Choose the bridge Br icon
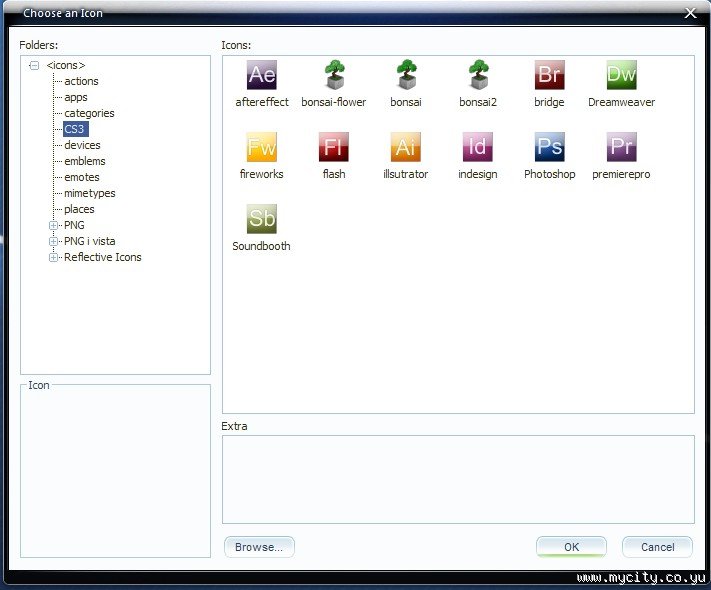This screenshot has width=711, height=590. (550, 75)
